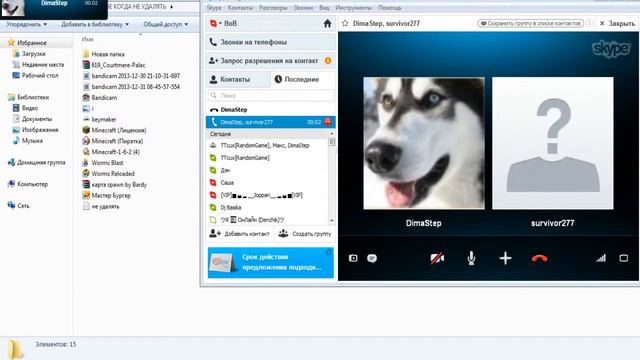Screen dimensions: 640x360
Task: Click survivor277 placeholder avatar
Action: coord(553,143)
